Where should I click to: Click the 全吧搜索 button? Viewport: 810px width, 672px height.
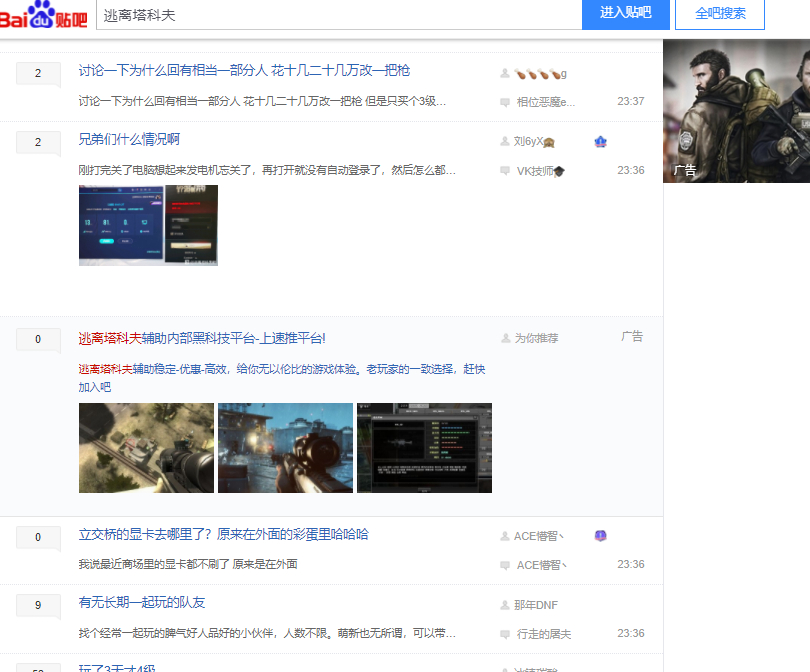pyautogui.click(x=720, y=14)
